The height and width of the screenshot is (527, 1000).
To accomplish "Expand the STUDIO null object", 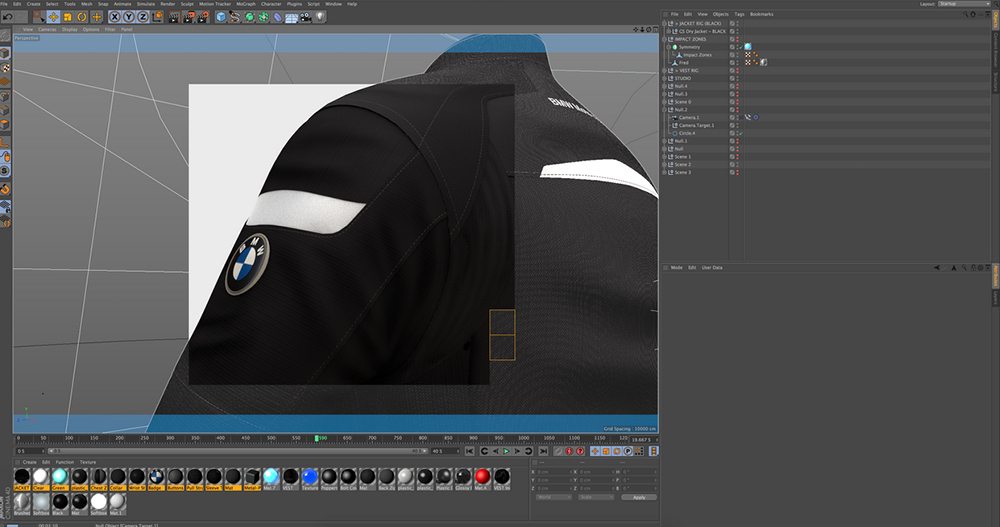I will click(x=665, y=78).
